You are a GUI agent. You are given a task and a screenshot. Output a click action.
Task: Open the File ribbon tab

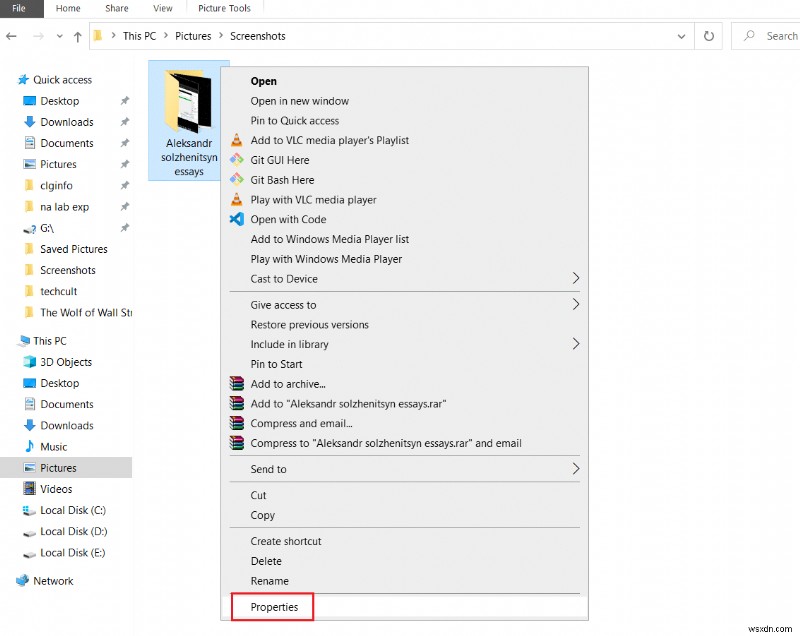[19, 8]
